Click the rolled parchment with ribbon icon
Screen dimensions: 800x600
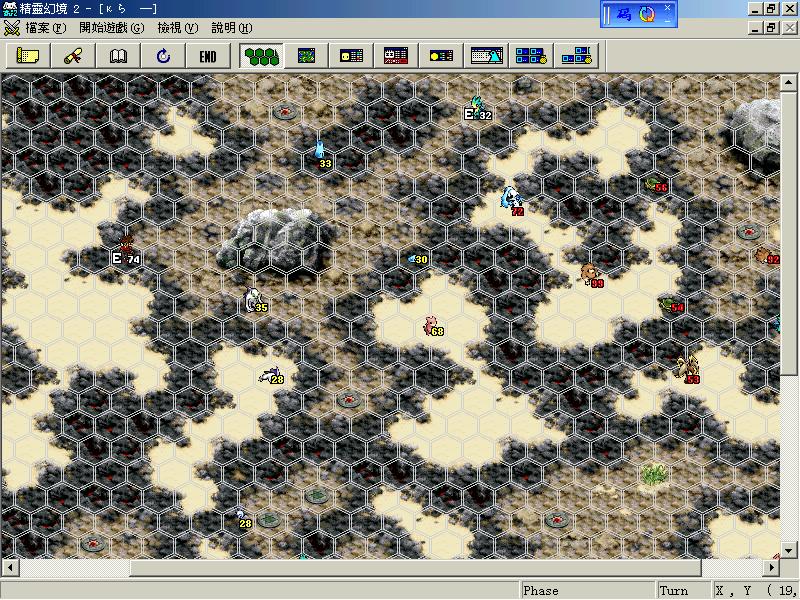(x=73, y=56)
